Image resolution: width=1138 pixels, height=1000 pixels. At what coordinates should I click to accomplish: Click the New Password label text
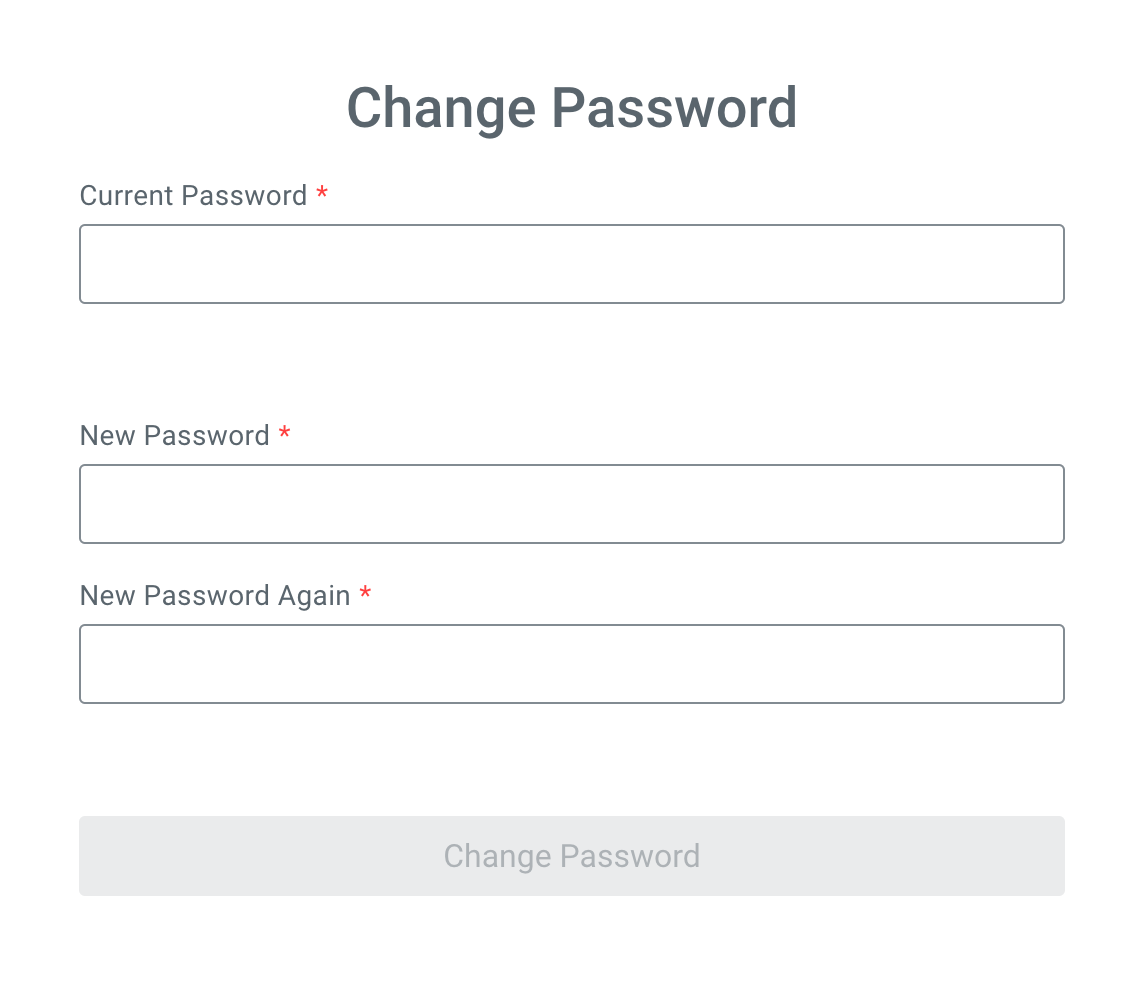click(174, 436)
